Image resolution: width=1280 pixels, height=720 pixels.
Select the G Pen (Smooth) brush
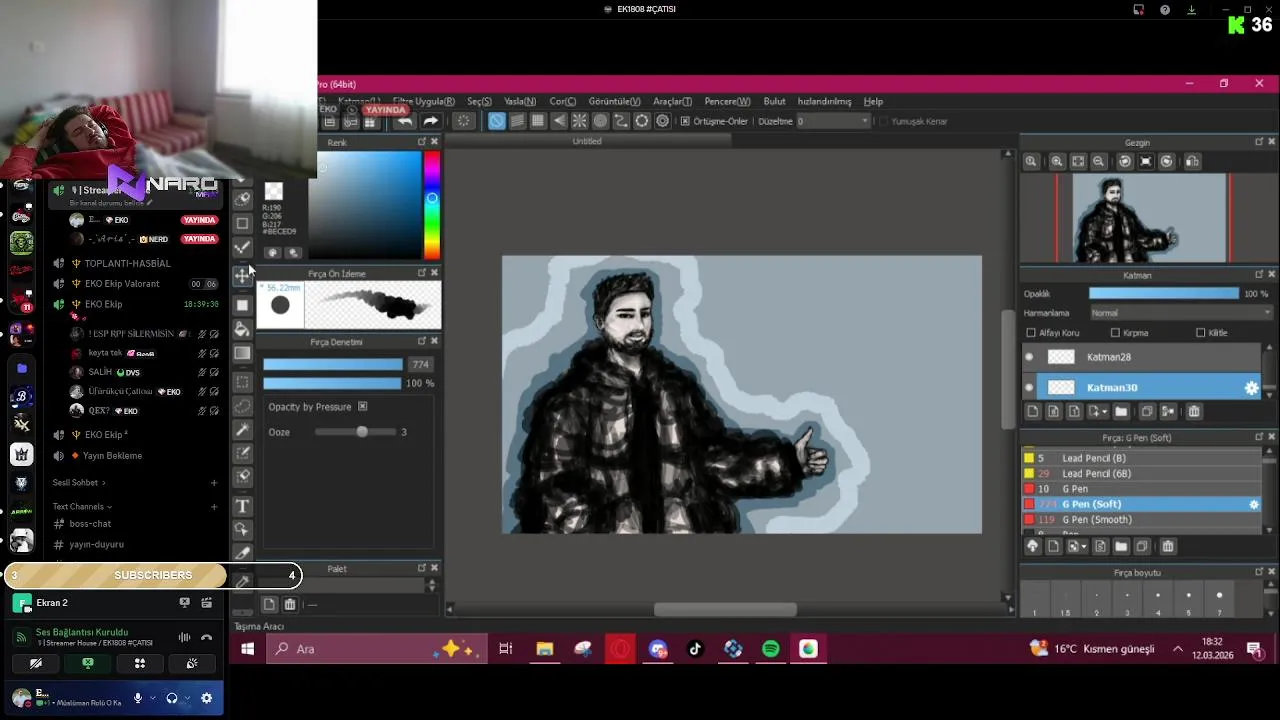click(1096, 520)
